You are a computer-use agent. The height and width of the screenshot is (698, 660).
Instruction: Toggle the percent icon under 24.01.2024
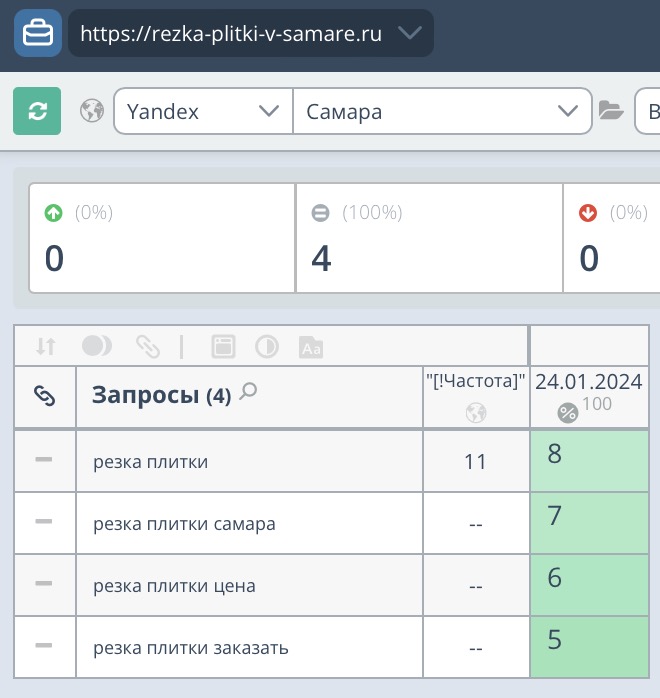567,412
